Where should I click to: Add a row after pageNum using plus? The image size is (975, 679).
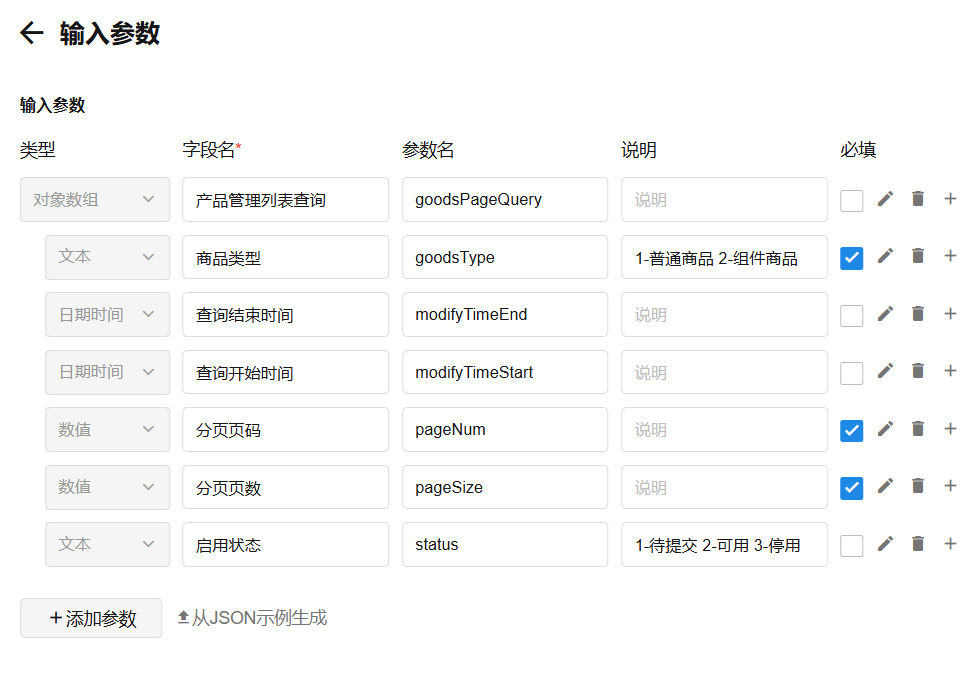point(950,429)
